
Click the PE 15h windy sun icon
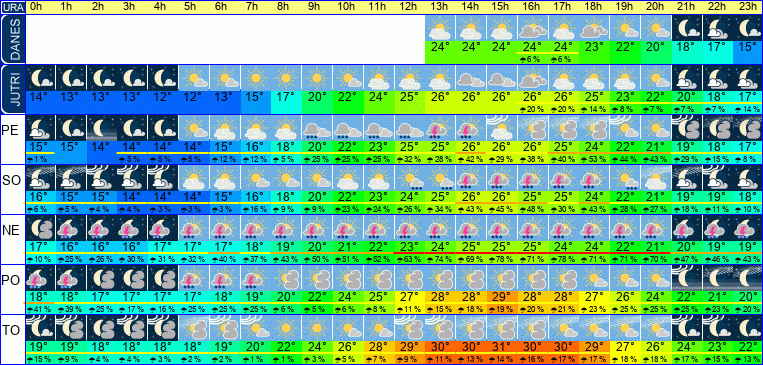click(x=502, y=128)
